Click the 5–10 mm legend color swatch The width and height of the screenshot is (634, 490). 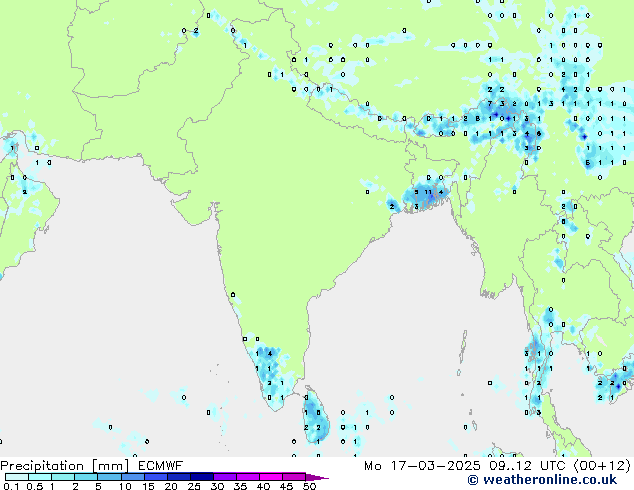[110, 477]
